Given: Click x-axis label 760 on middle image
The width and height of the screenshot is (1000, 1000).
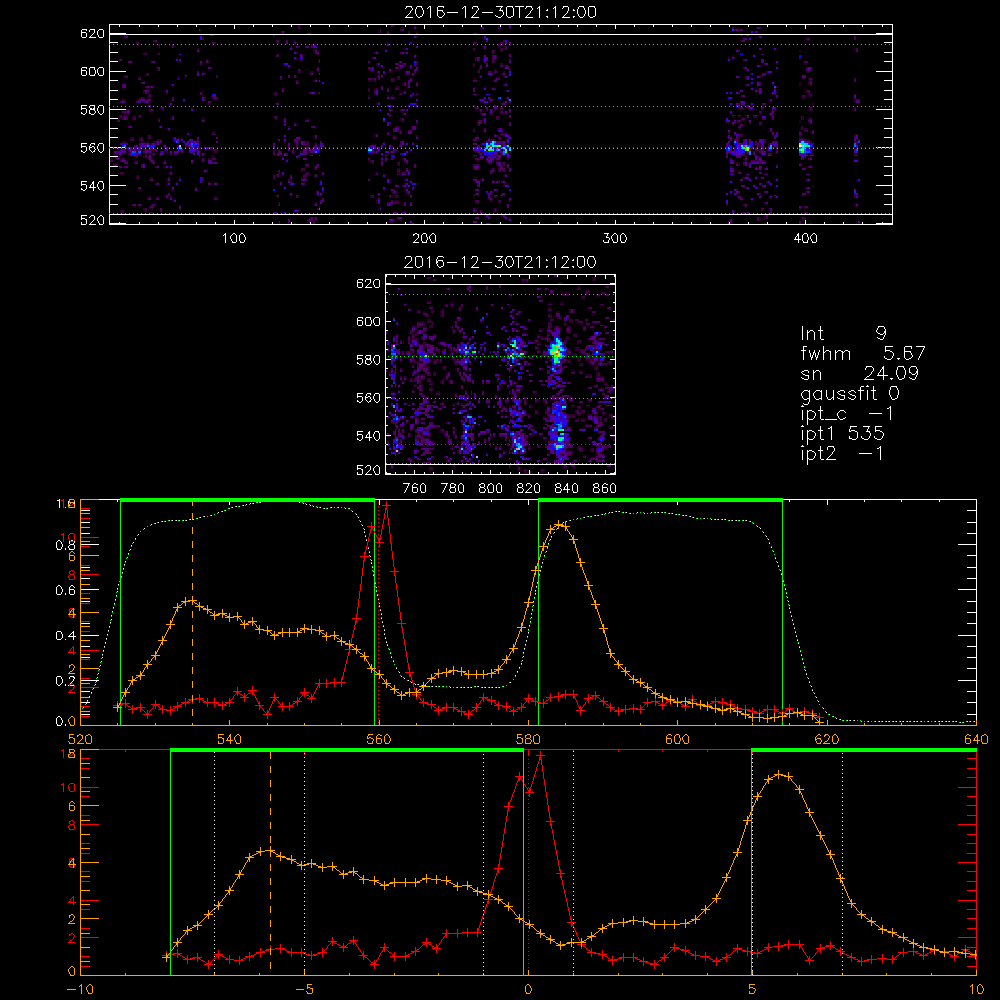Looking at the screenshot, I should [415, 489].
